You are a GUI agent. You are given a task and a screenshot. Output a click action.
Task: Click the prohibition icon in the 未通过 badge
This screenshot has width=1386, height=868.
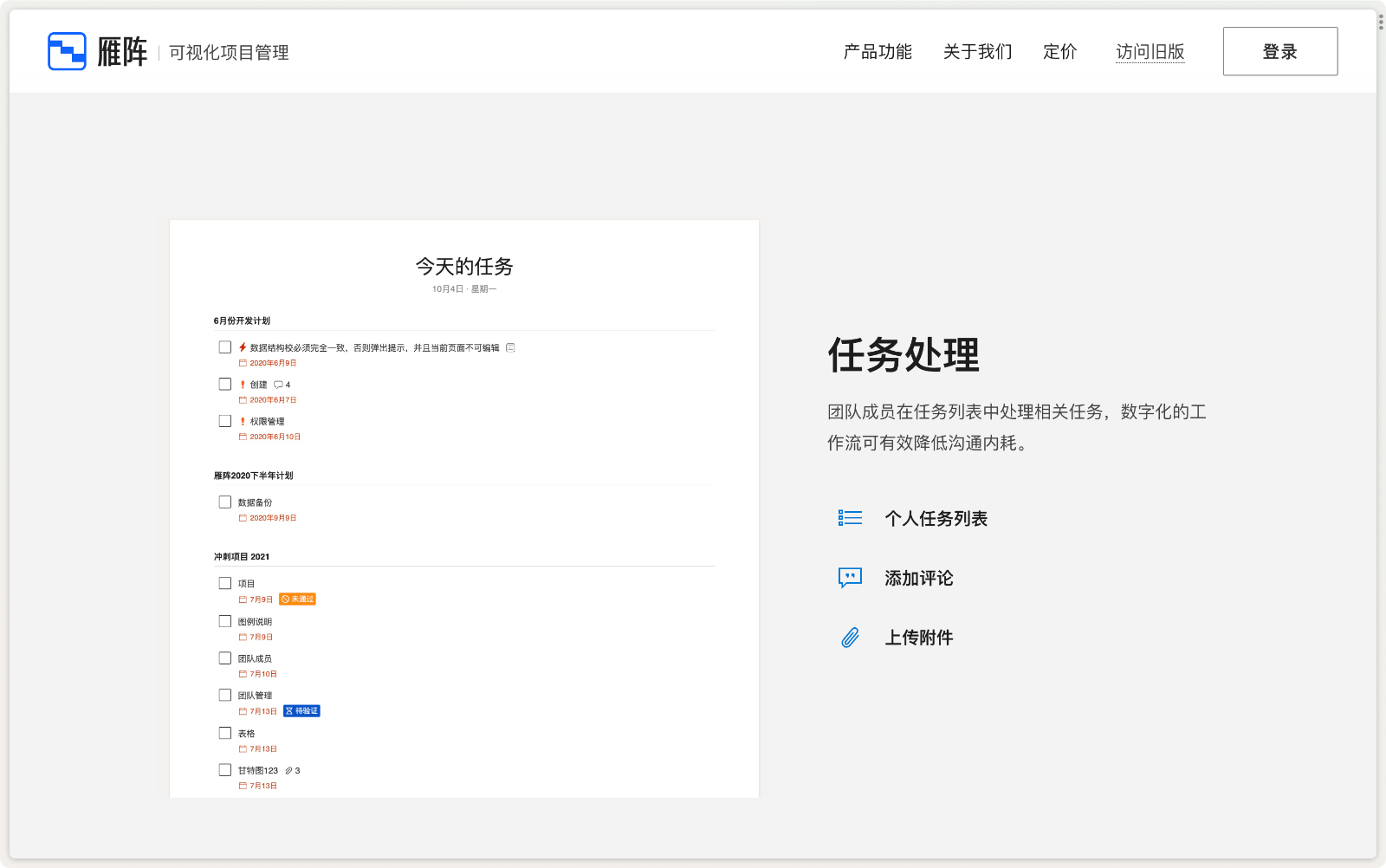click(x=286, y=599)
